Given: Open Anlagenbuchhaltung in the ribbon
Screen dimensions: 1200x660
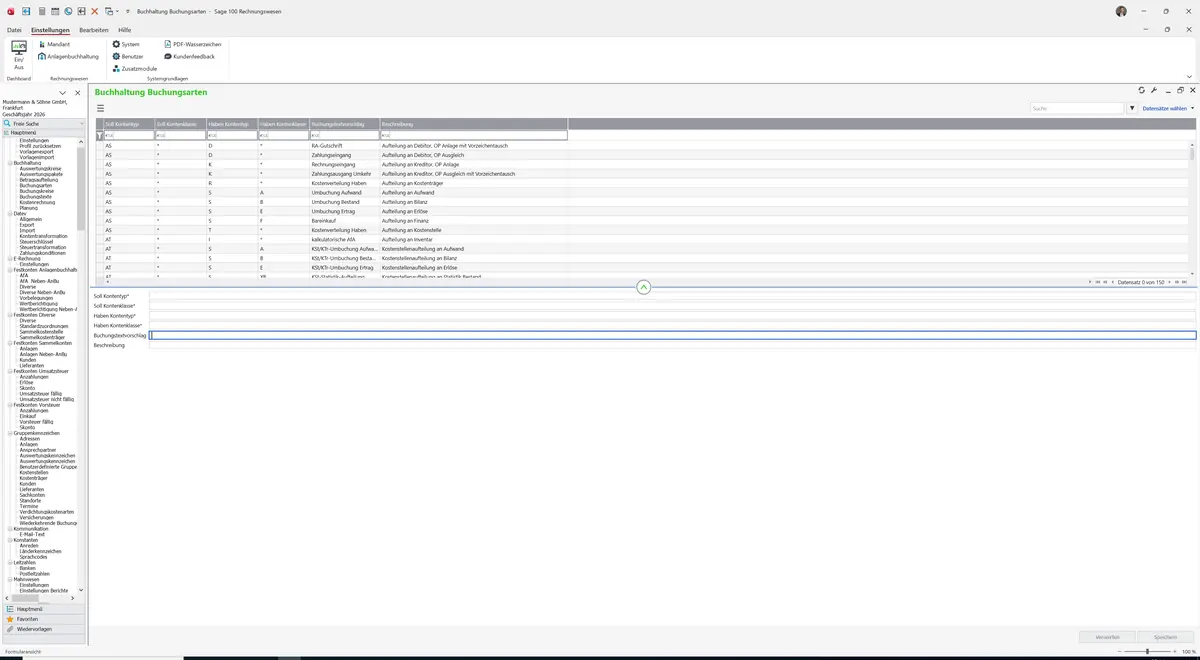Looking at the screenshot, I should click(69, 56).
